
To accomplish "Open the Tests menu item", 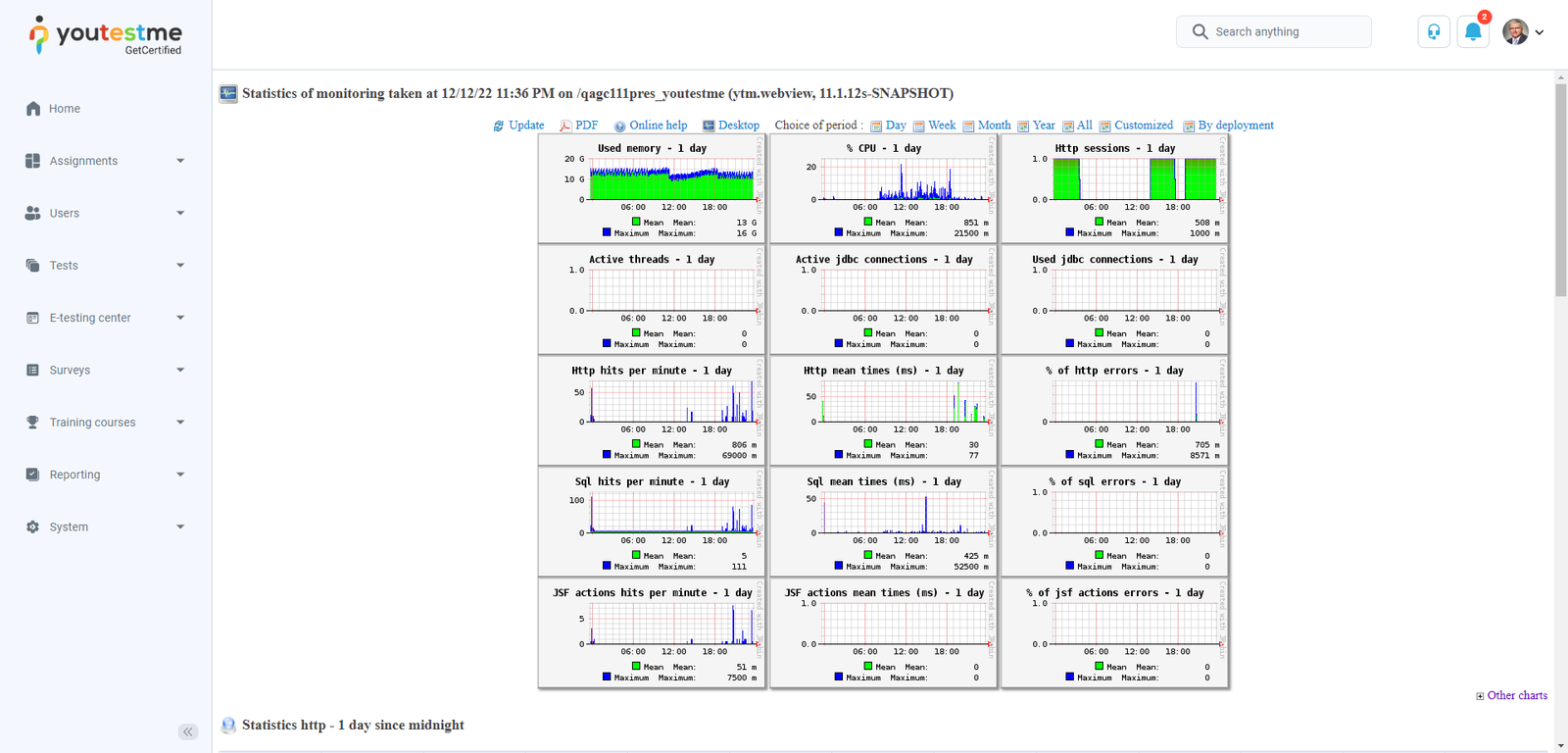I will 65,266.
